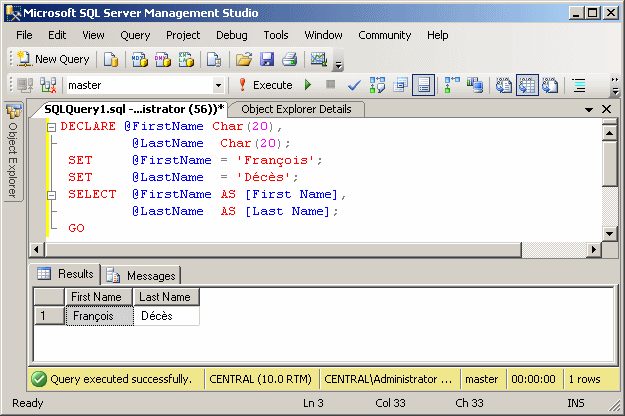
Task: Open an Analysis Services MDX Query
Action: pos(140,59)
